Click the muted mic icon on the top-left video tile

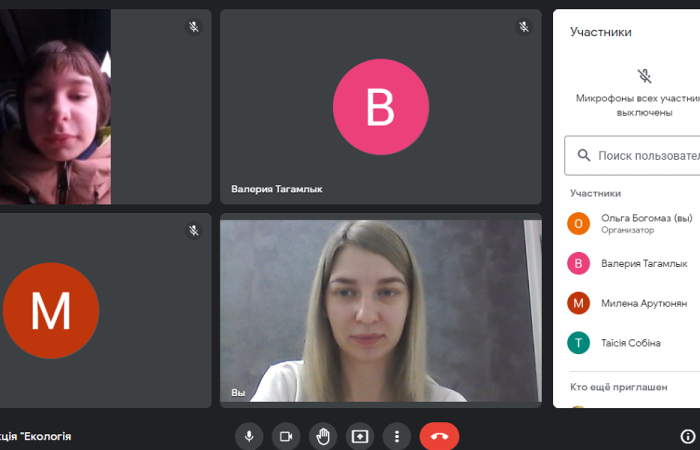click(x=194, y=27)
